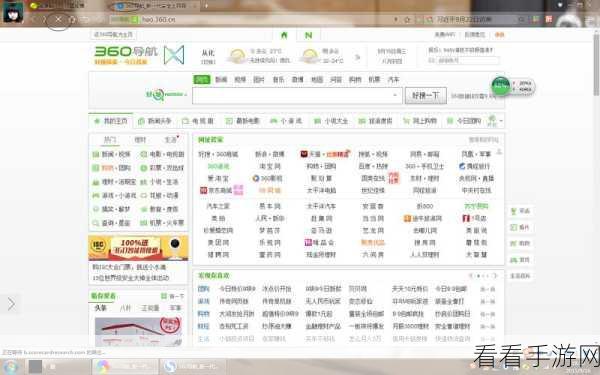600x375 pixels.
Task: Open a new browser tab
Action: point(207,6)
